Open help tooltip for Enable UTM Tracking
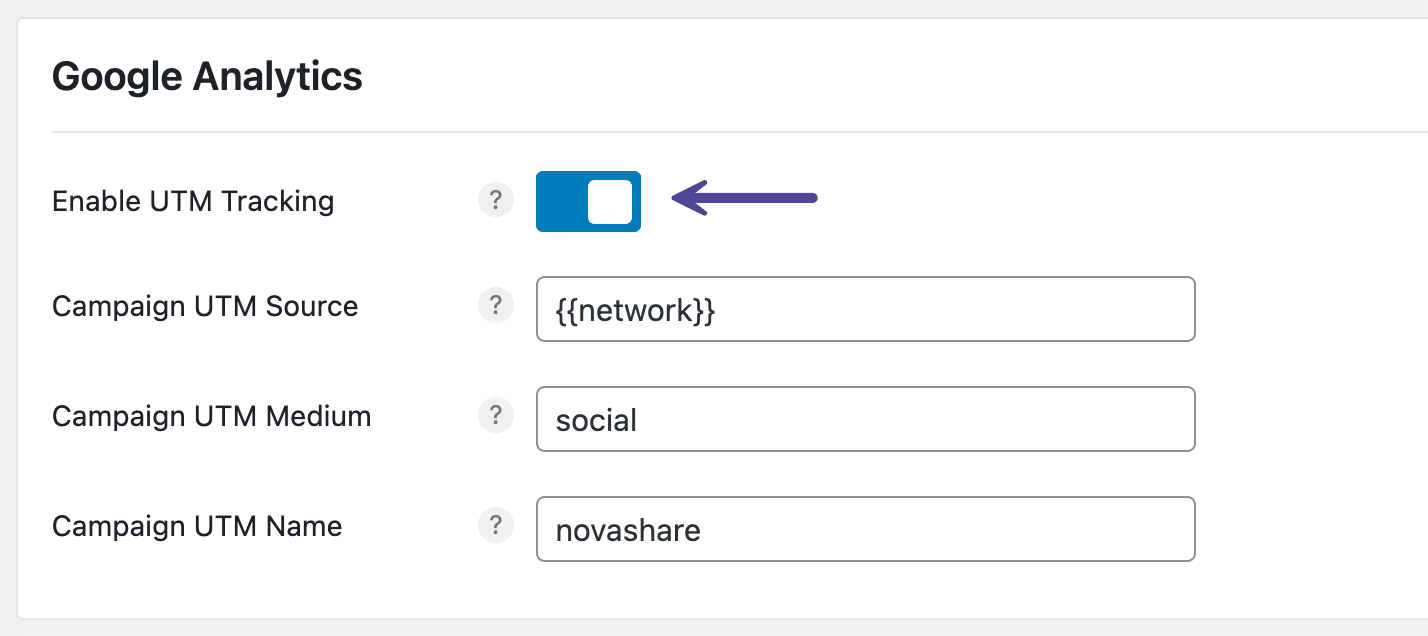This screenshot has width=1428, height=636. [x=496, y=201]
